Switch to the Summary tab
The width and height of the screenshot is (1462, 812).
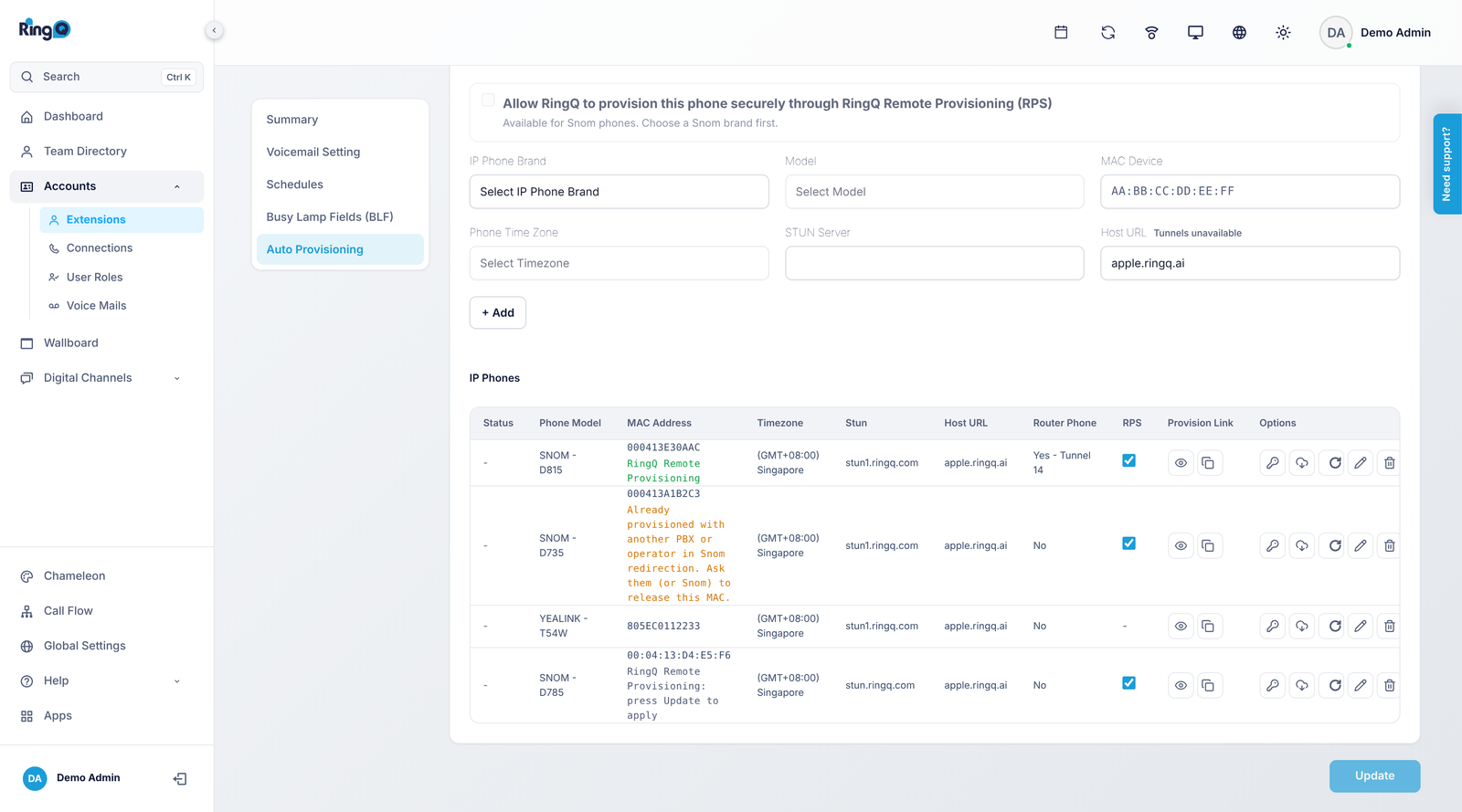(340, 120)
